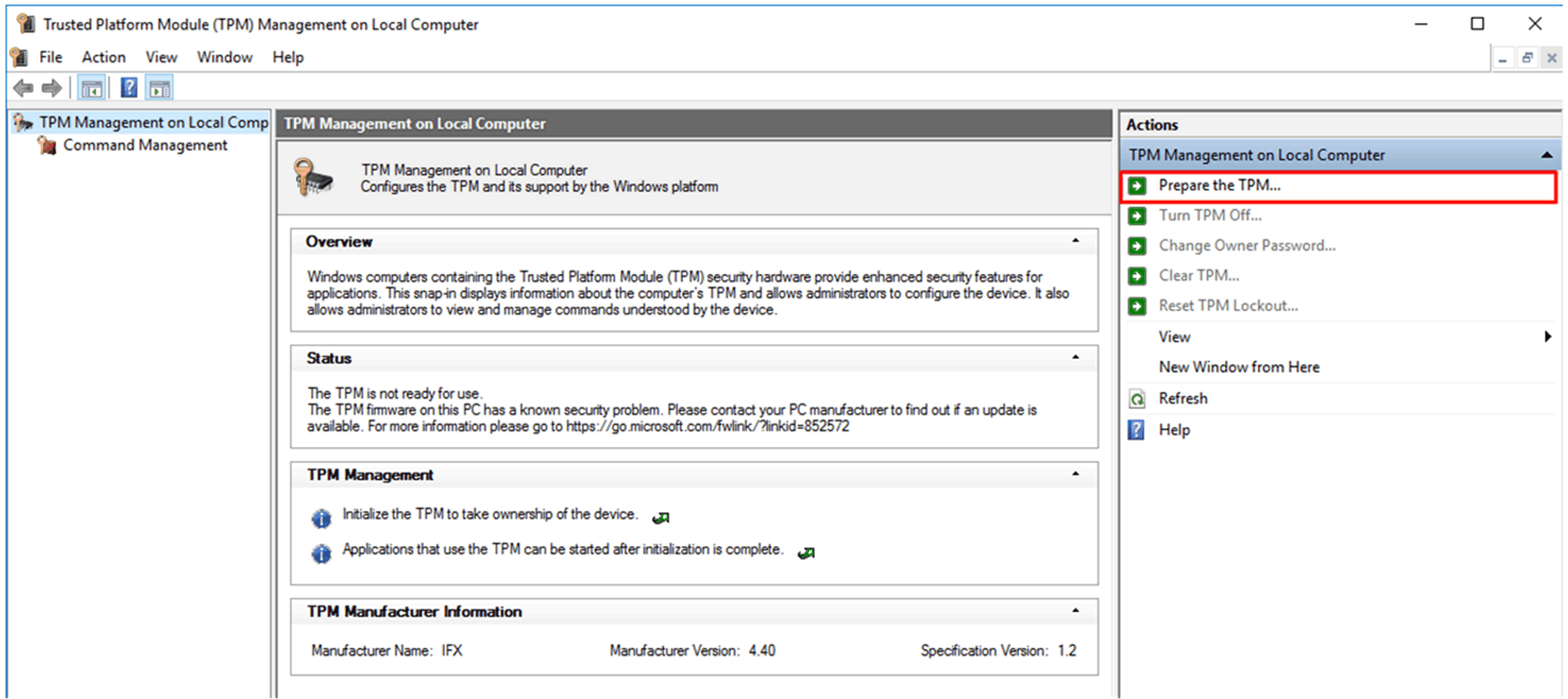
Task: Click green arrow beside Applications that use TPM
Action: pyautogui.click(x=806, y=553)
